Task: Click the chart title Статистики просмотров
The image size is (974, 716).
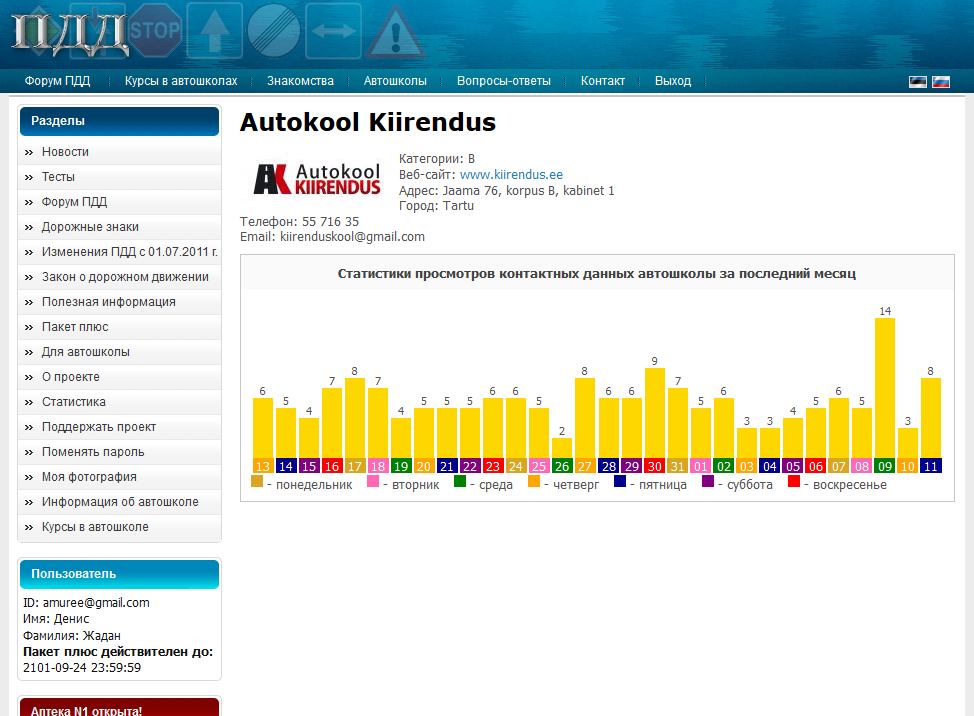Action: 596,273
